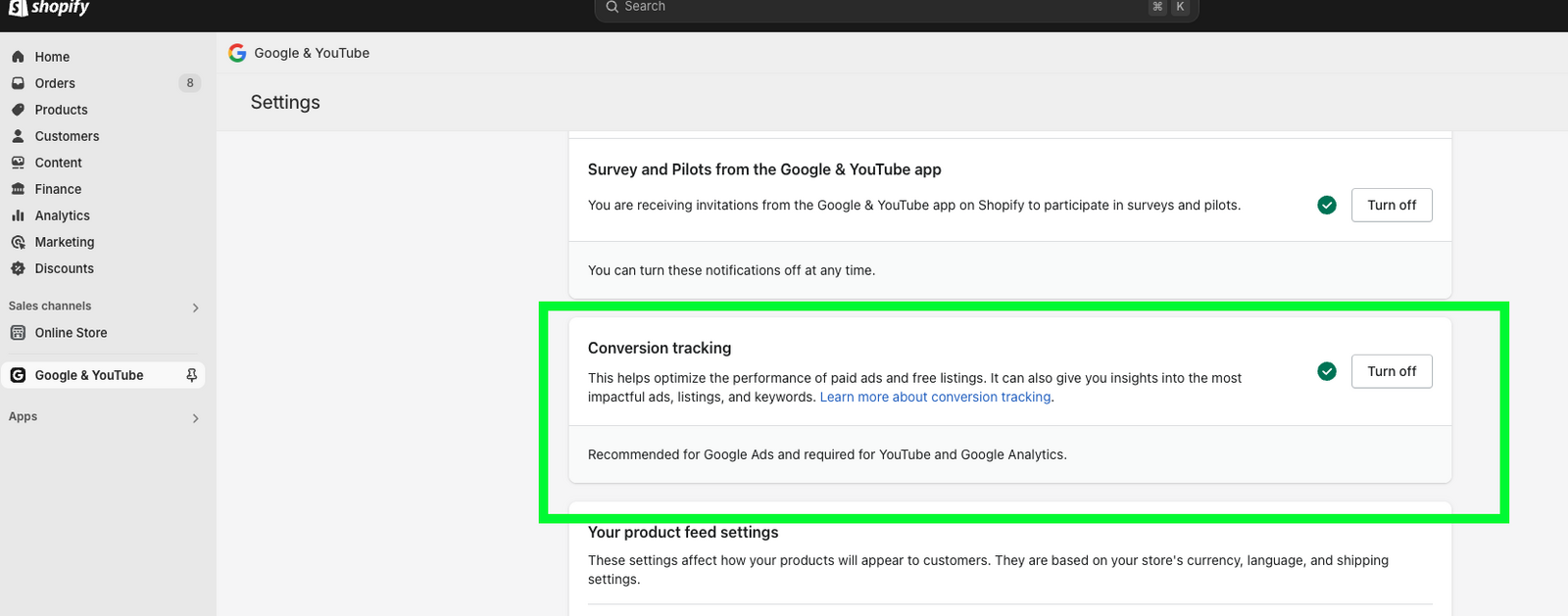Unpin Google & YouTube using pin icon

coord(191,375)
